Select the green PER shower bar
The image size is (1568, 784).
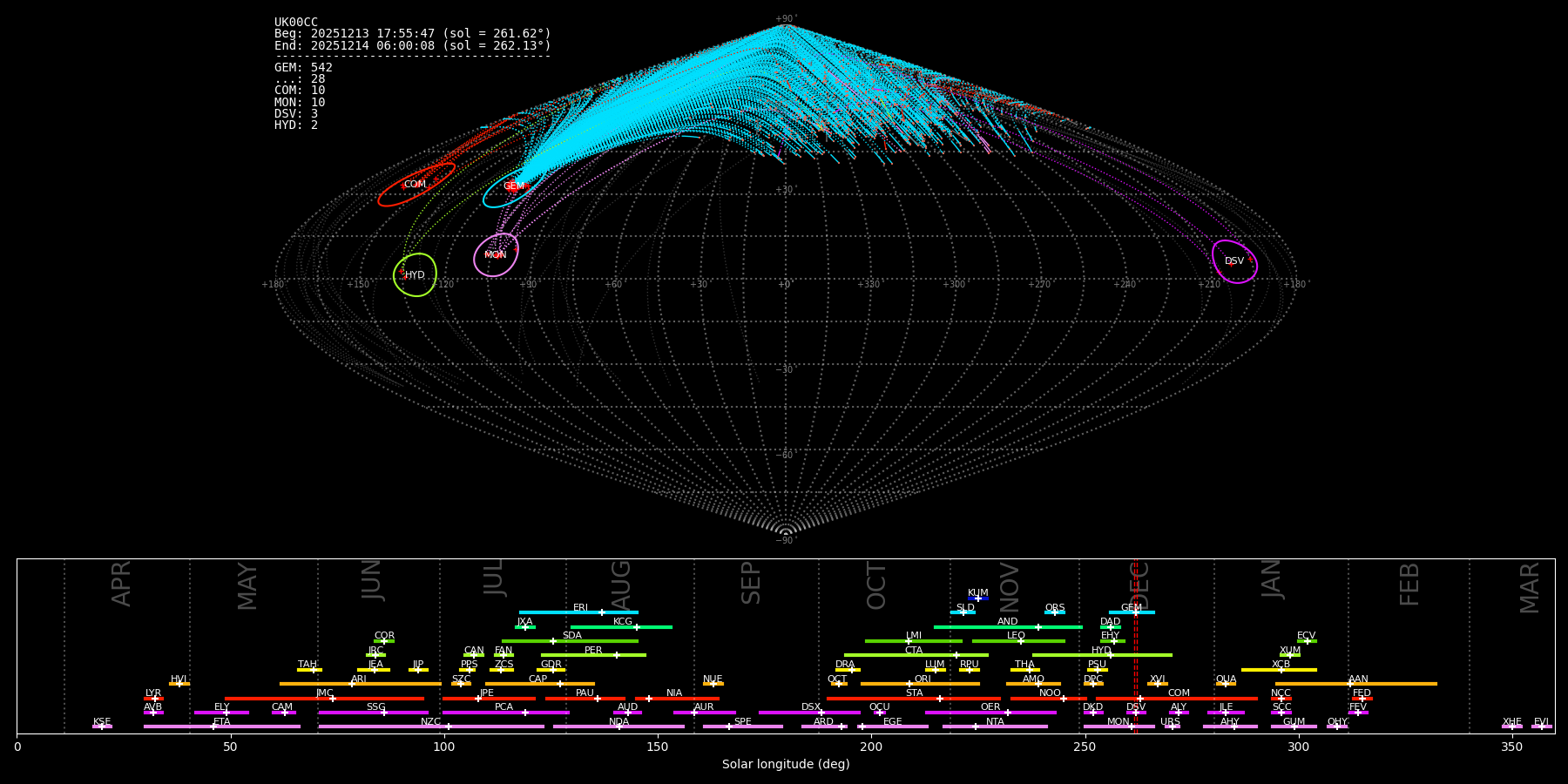(x=593, y=655)
